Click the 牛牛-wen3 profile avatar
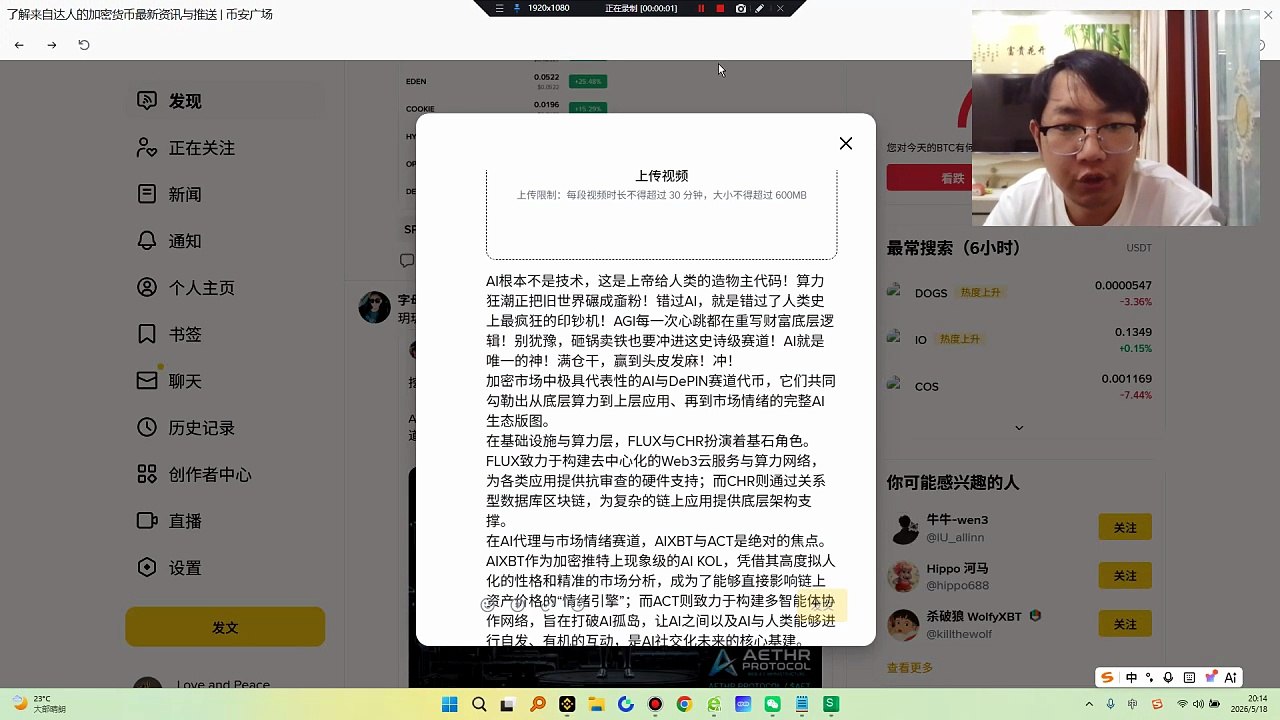The image size is (1280, 720). tap(904, 528)
